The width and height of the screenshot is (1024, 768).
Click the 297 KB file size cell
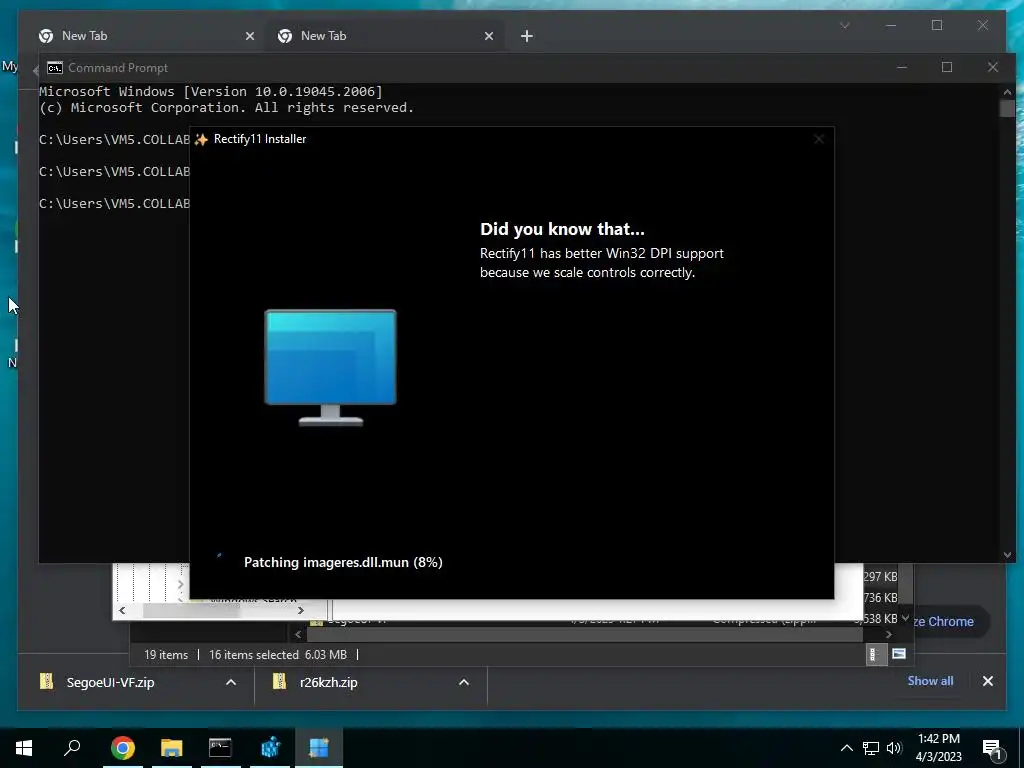point(880,577)
